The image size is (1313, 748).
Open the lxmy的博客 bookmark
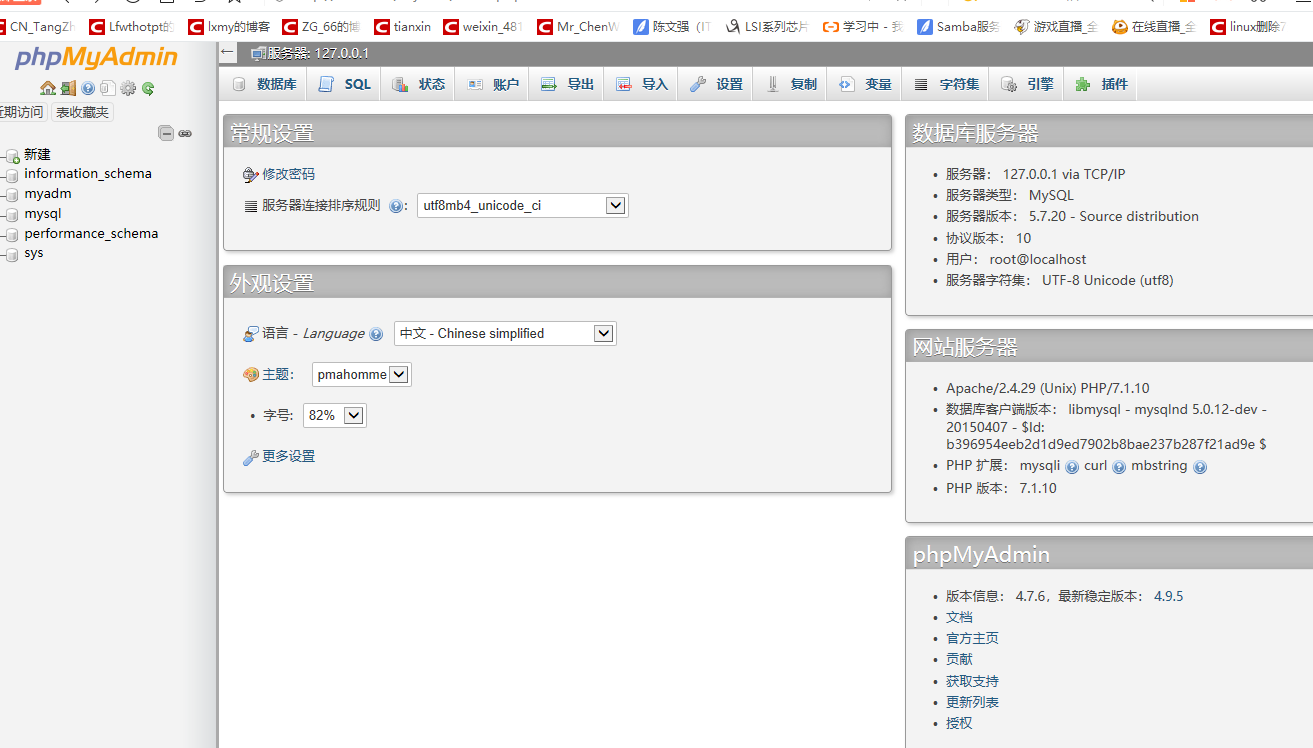click(229, 27)
